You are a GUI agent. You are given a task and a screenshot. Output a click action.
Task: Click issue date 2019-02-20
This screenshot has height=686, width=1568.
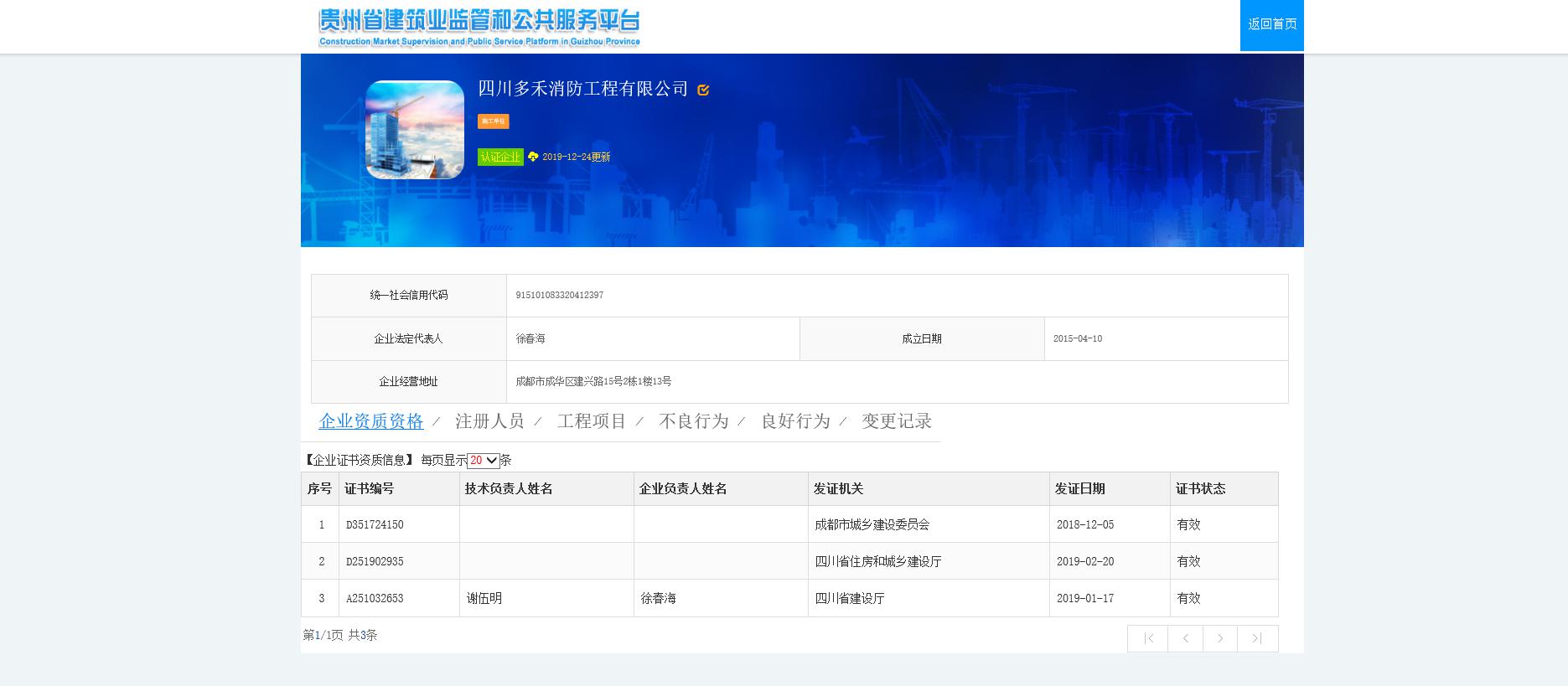pyautogui.click(x=1085, y=562)
